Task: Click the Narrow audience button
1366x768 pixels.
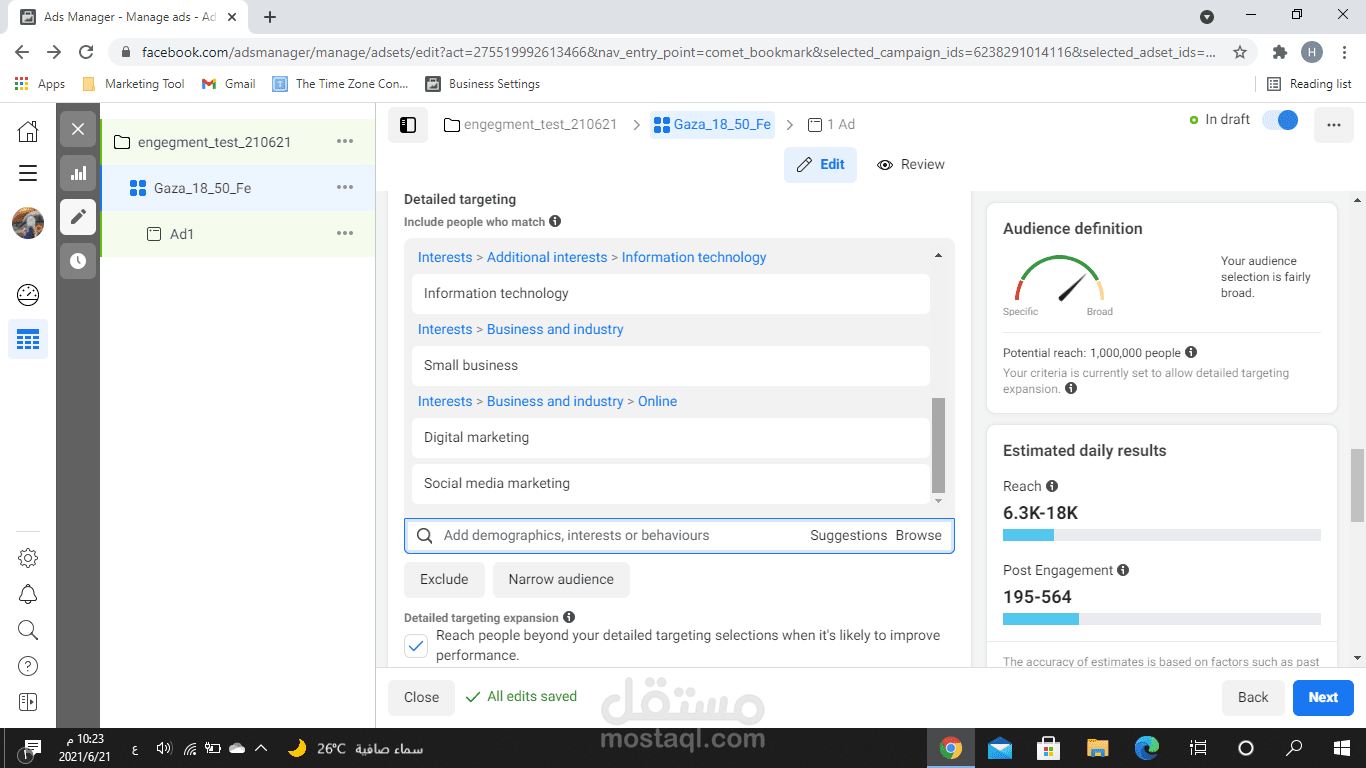Action: coord(561,580)
